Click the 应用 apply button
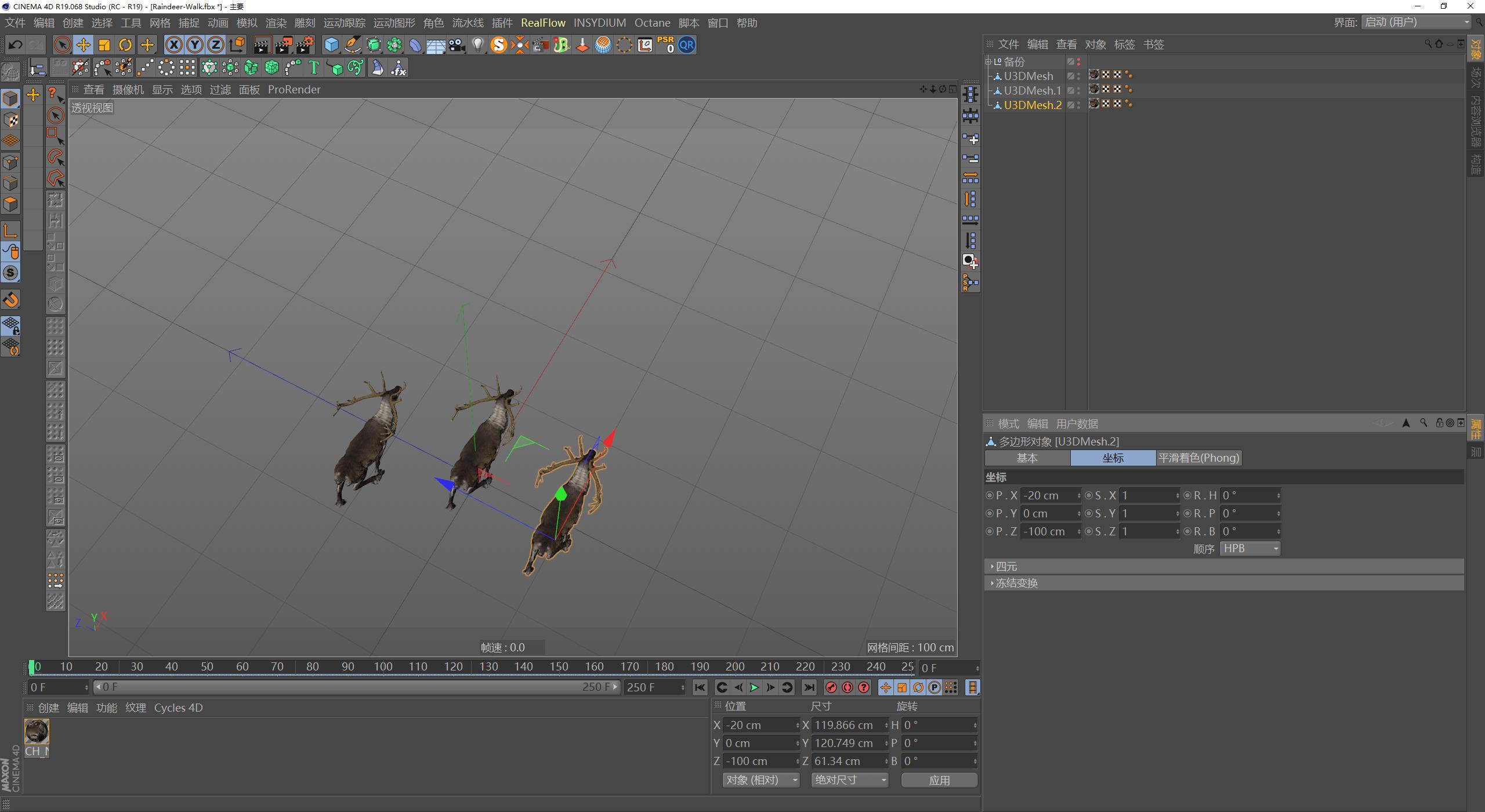This screenshot has height=812, width=1485. 939,781
